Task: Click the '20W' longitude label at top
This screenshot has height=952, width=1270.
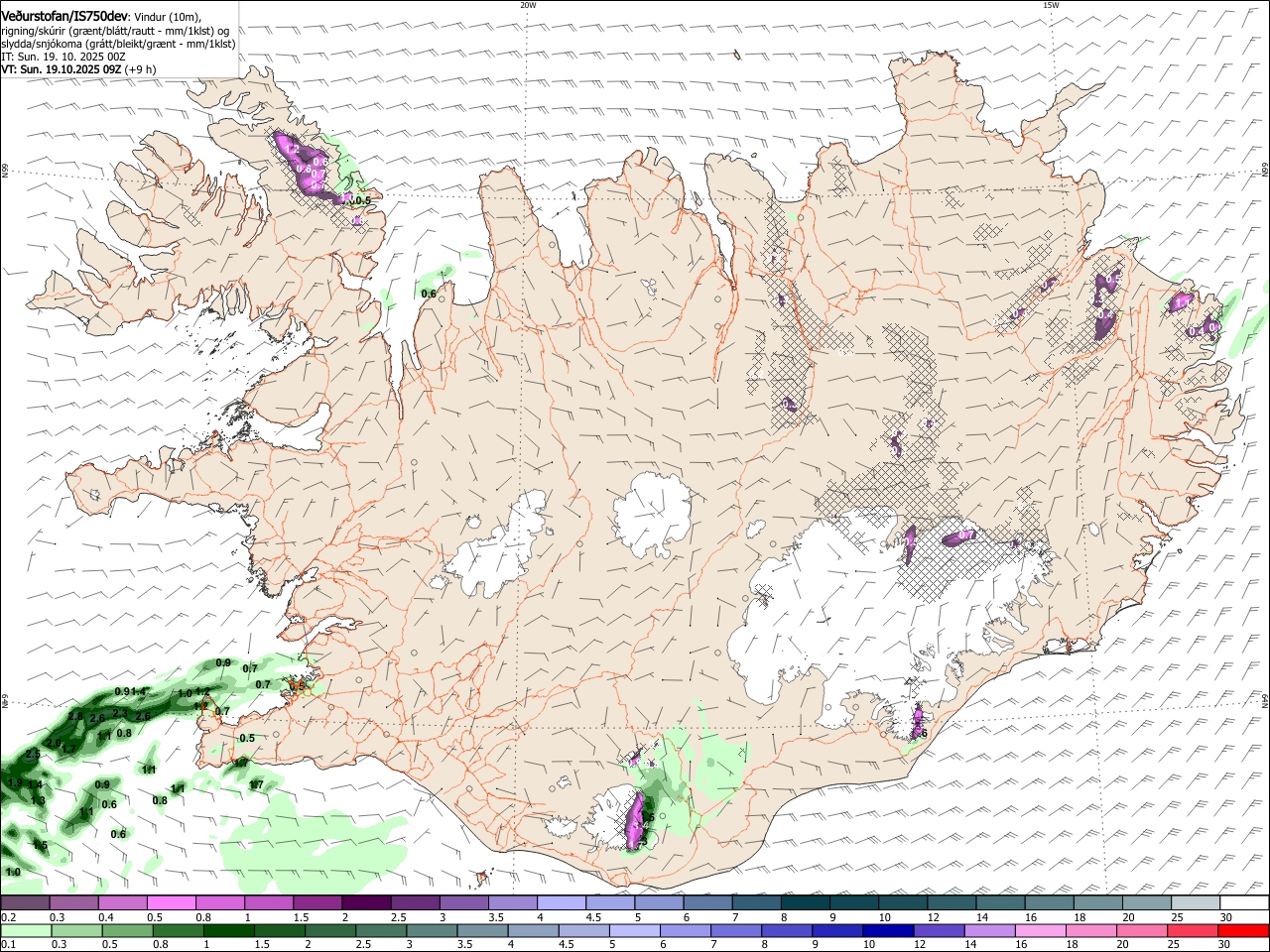Action: pos(528,5)
